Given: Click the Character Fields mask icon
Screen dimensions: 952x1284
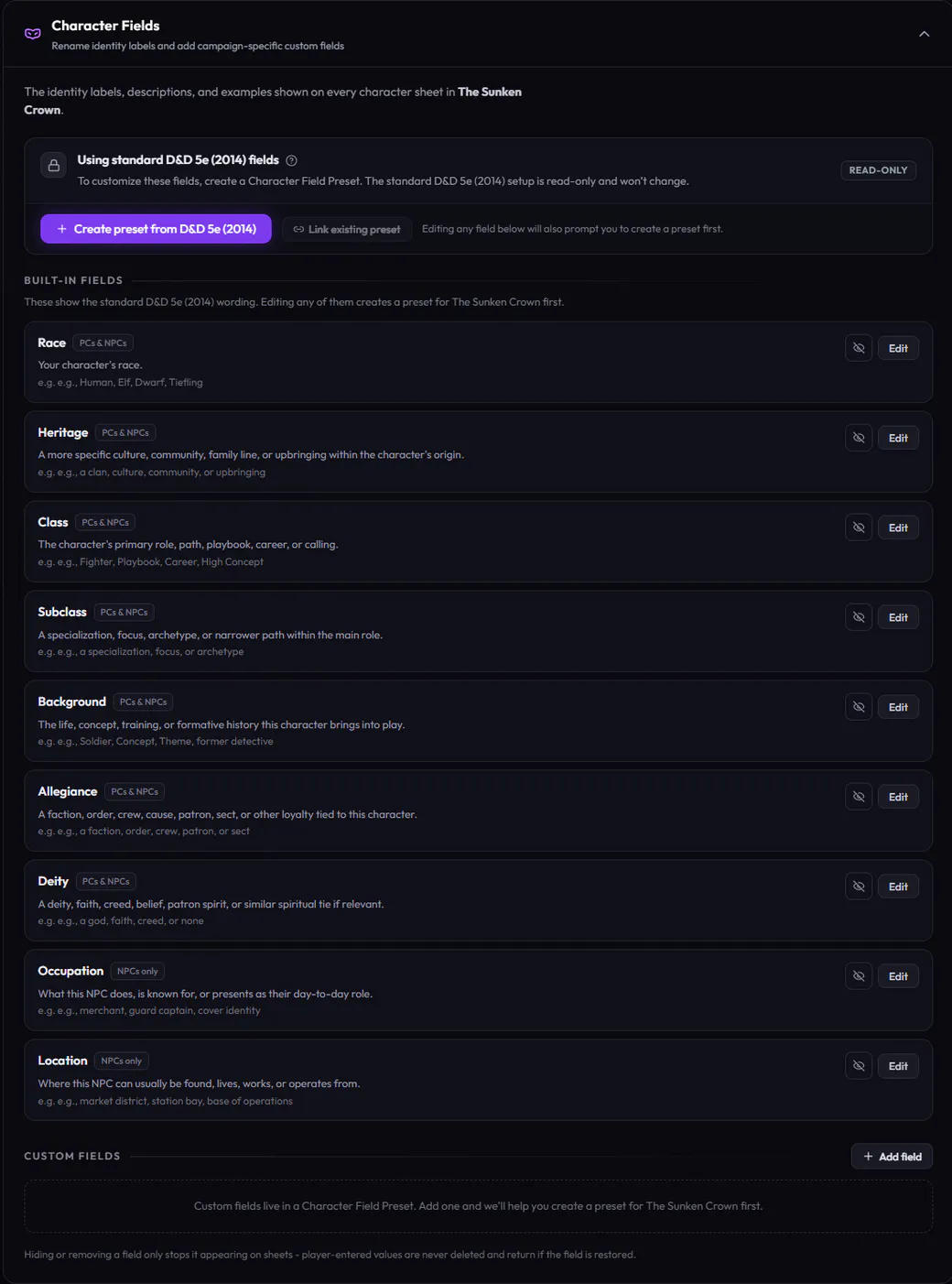Looking at the screenshot, I should tap(33, 34).
